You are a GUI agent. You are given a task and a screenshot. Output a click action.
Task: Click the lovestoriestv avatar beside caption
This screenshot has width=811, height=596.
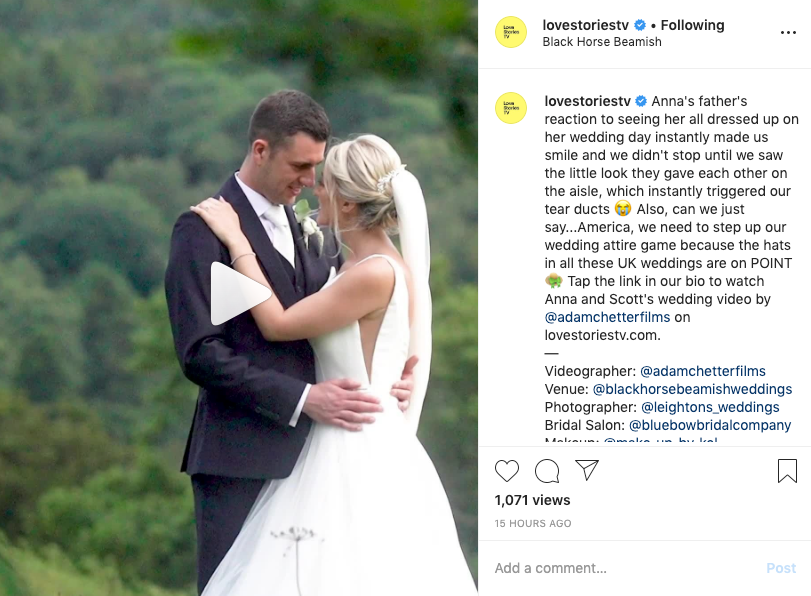click(x=511, y=108)
